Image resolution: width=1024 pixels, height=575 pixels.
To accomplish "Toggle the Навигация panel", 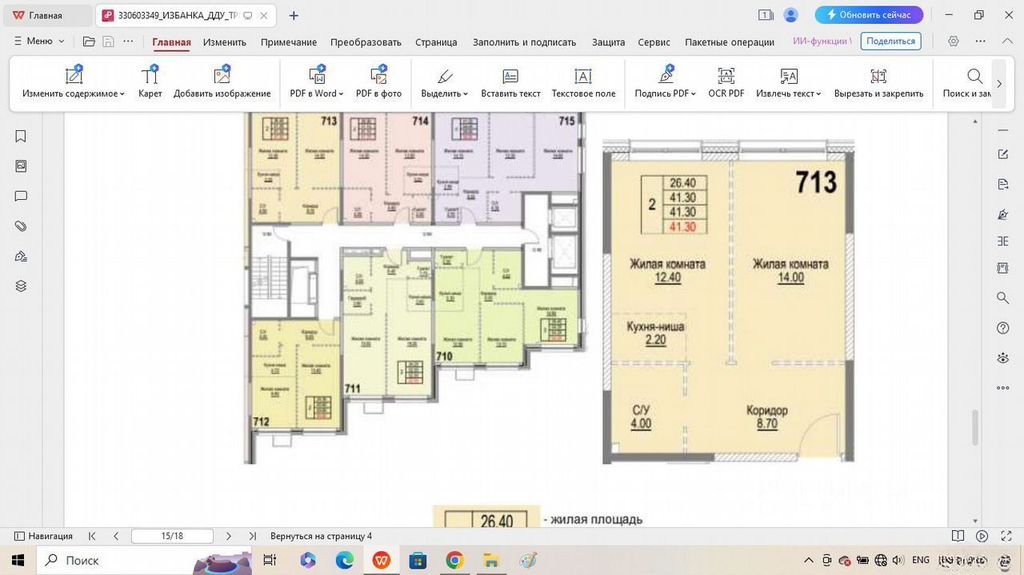I will coord(44,536).
